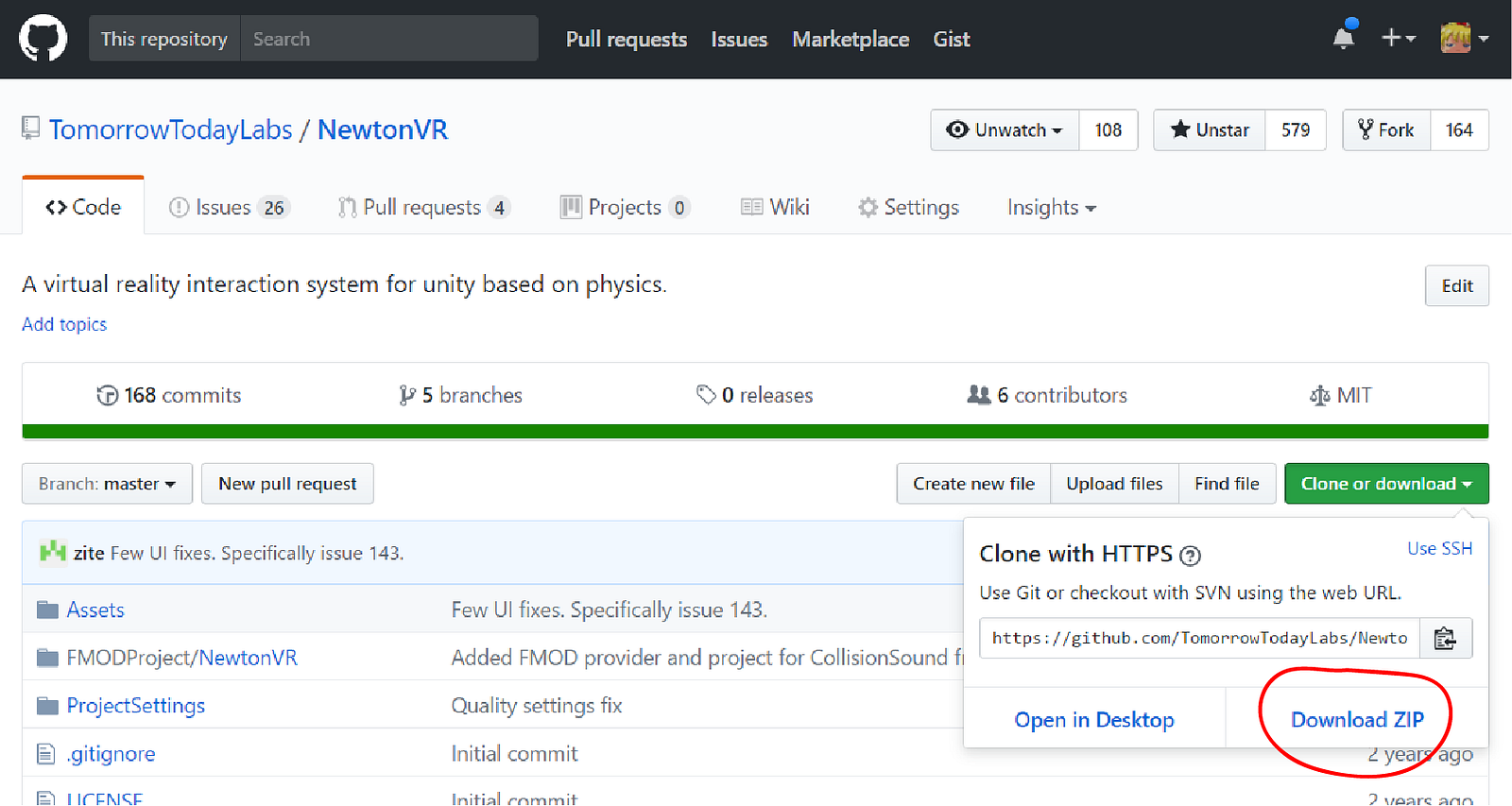The height and width of the screenshot is (806, 1512).
Task: Open the Assets folder
Action: pyautogui.click(x=95, y=610)
